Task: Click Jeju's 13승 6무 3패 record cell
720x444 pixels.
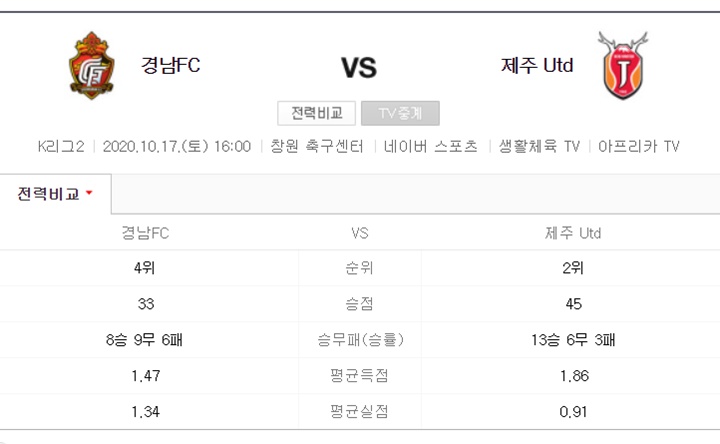Action: click(x=573, y=340)
